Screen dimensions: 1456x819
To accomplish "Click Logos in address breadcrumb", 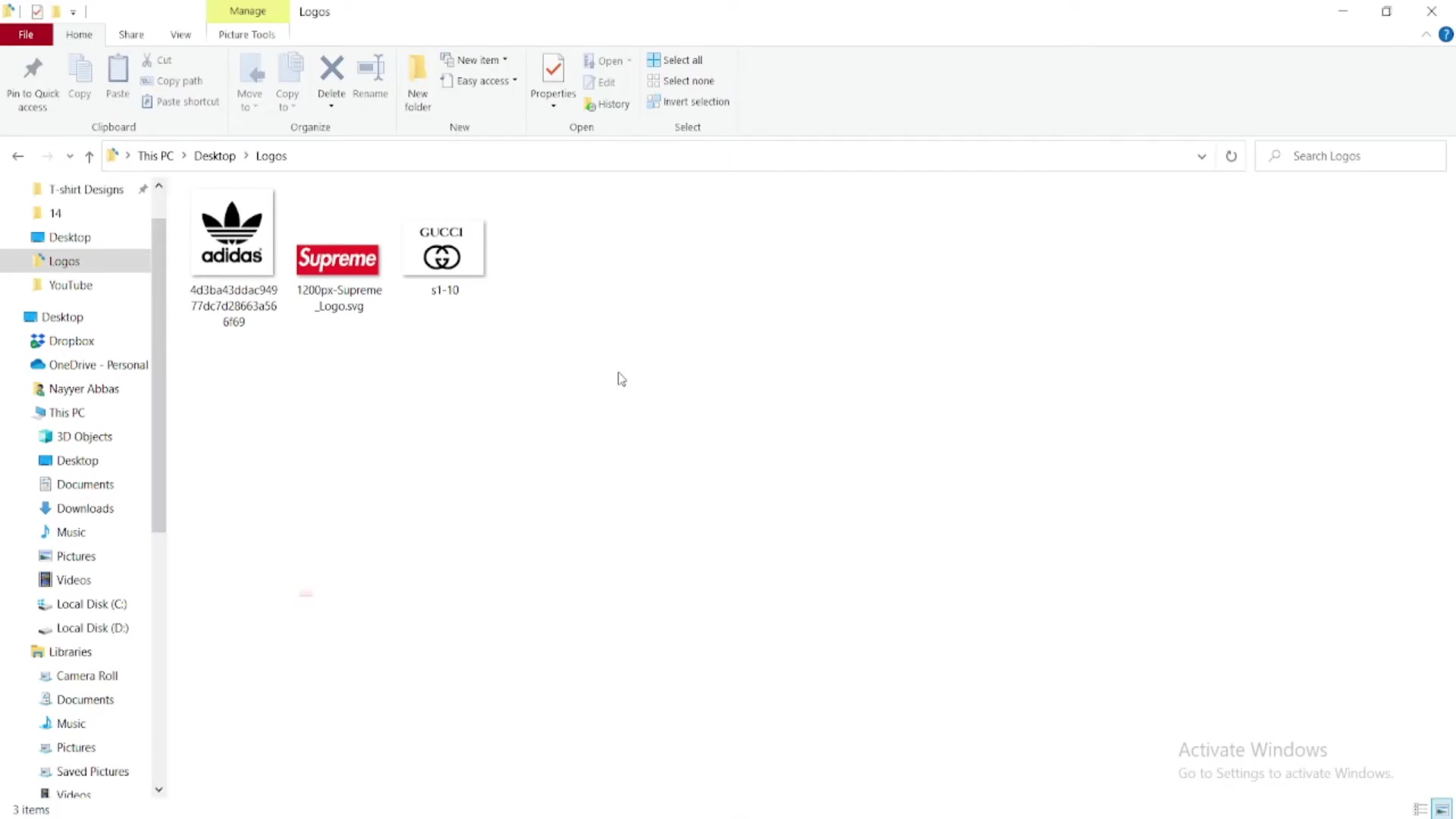I will 271,155.
